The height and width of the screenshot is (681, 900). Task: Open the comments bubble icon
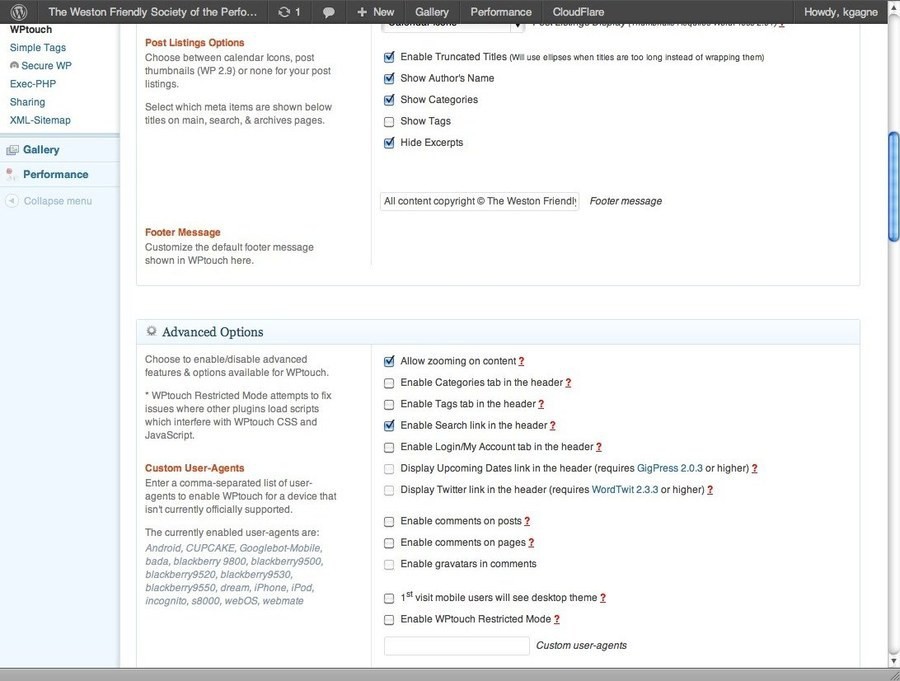[328, 12]
